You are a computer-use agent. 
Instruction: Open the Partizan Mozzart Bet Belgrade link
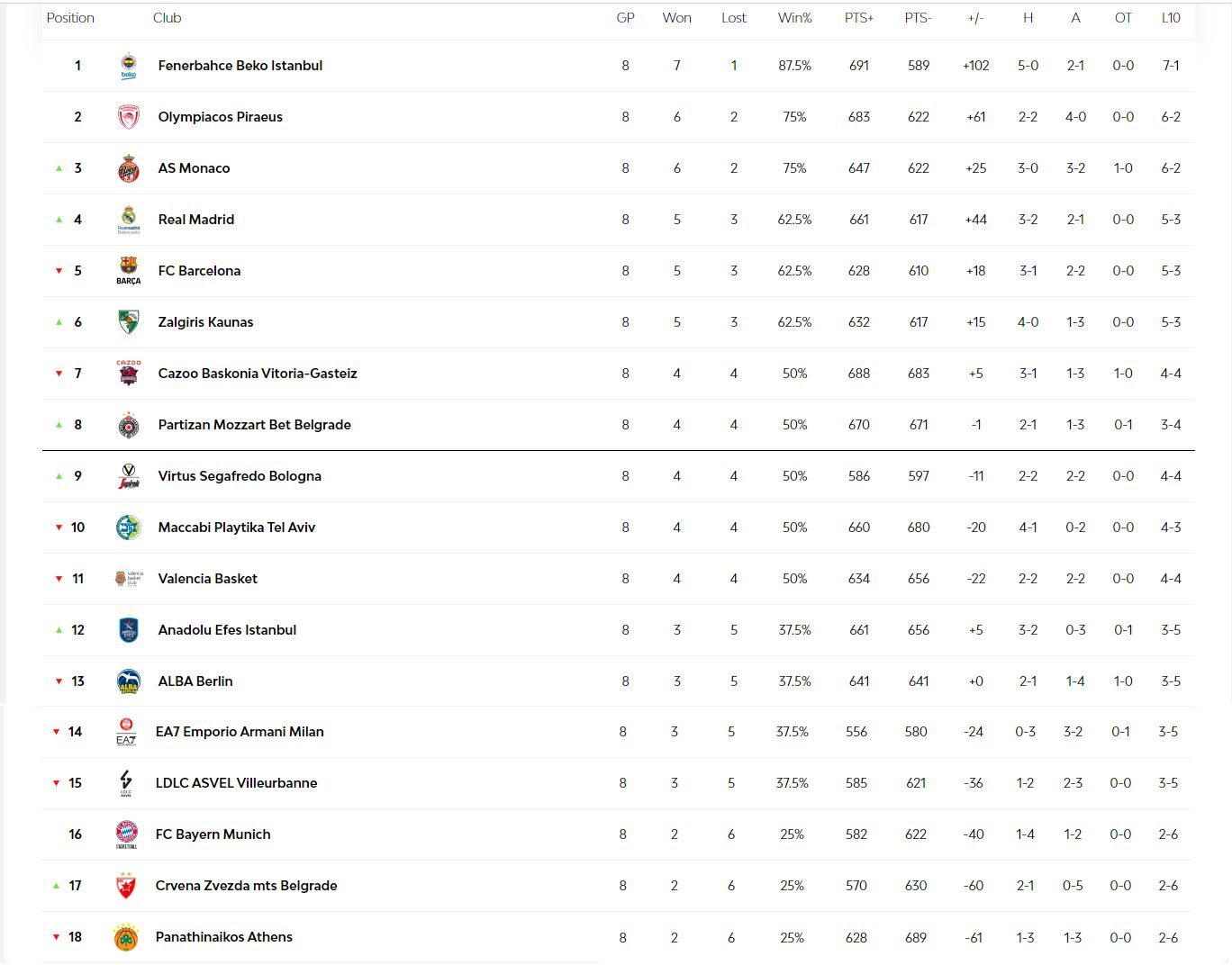tap(254, 425)
